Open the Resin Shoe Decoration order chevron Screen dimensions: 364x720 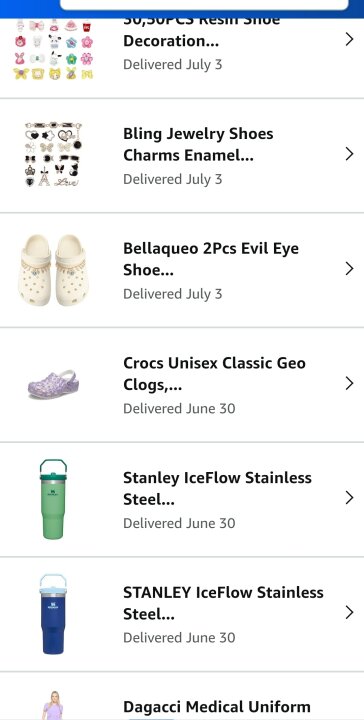coord(349,39)
